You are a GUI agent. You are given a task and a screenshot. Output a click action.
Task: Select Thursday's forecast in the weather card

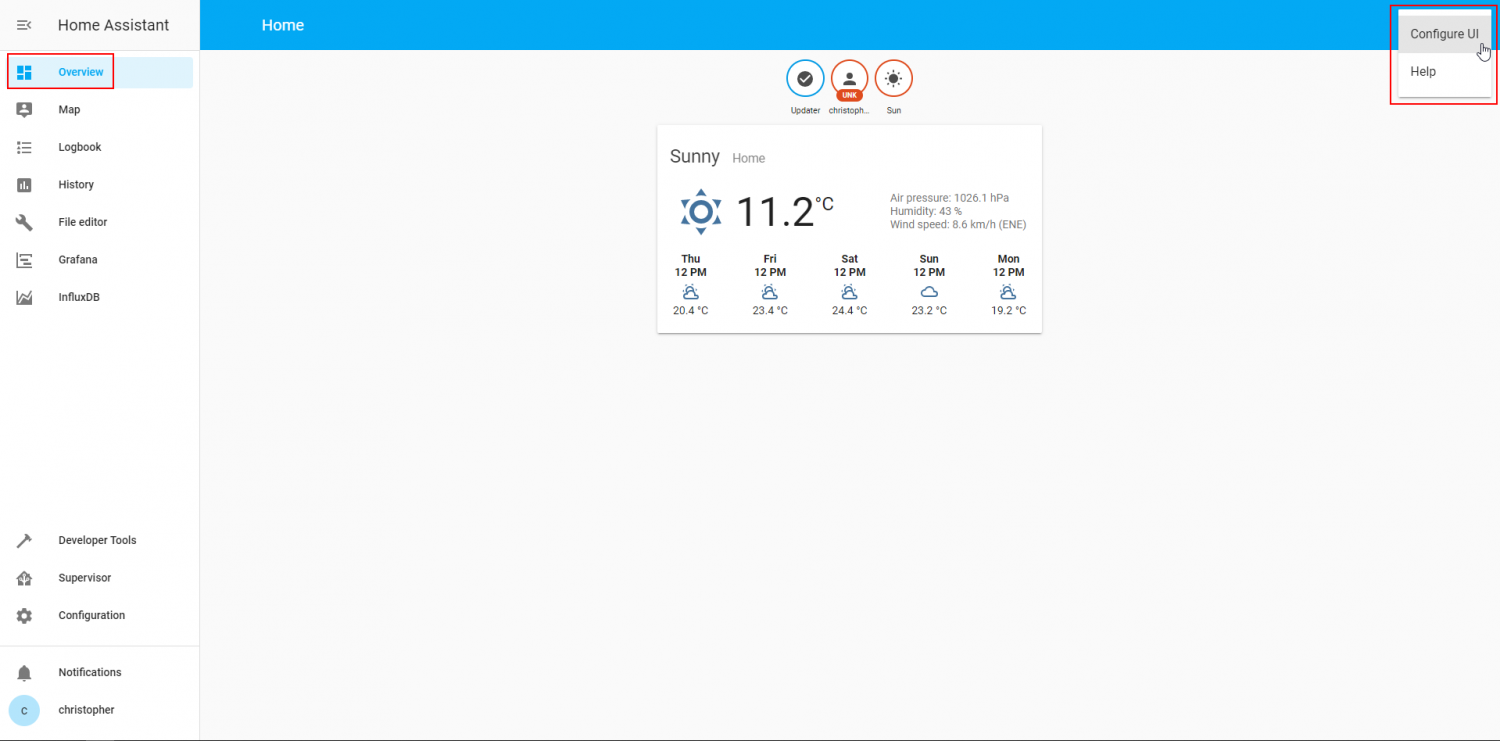(690, 284)
